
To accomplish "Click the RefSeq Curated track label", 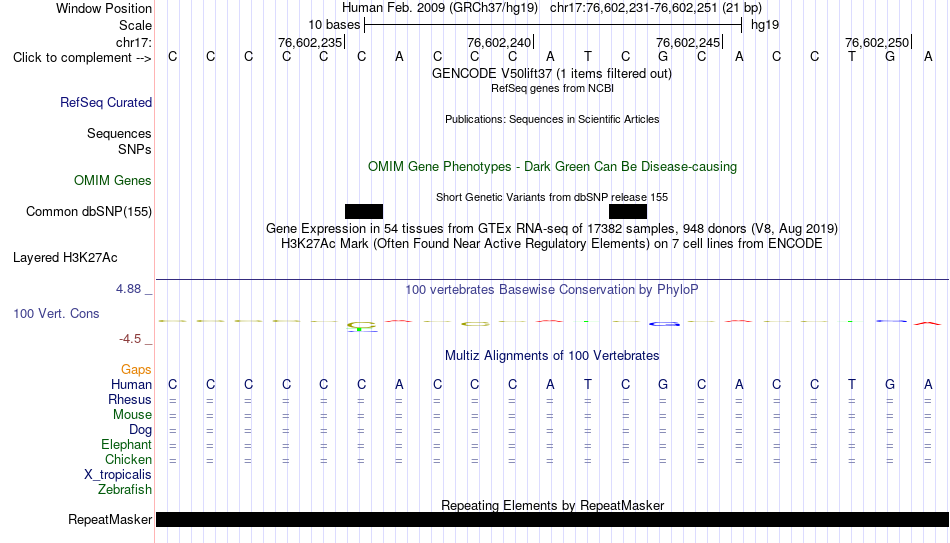I will (106, 102).
